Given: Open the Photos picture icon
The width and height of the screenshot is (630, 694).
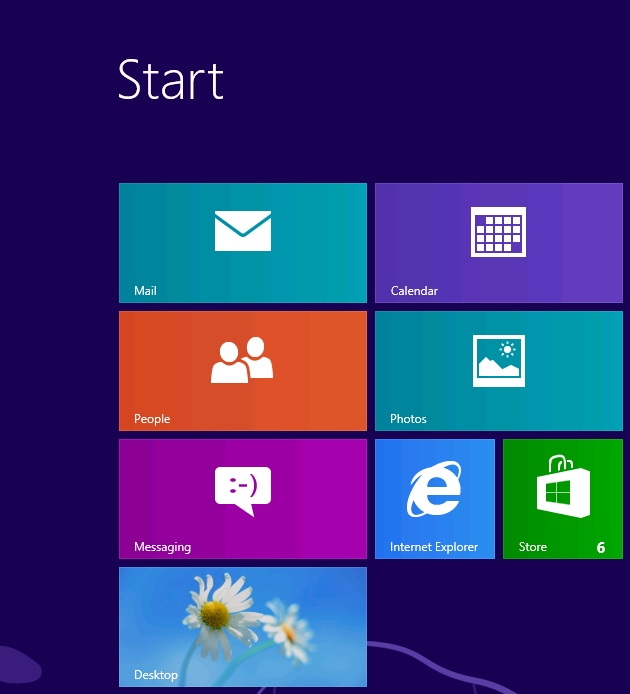Looking at the screenshot, I should pyautogui.click(x=499, y=360).
